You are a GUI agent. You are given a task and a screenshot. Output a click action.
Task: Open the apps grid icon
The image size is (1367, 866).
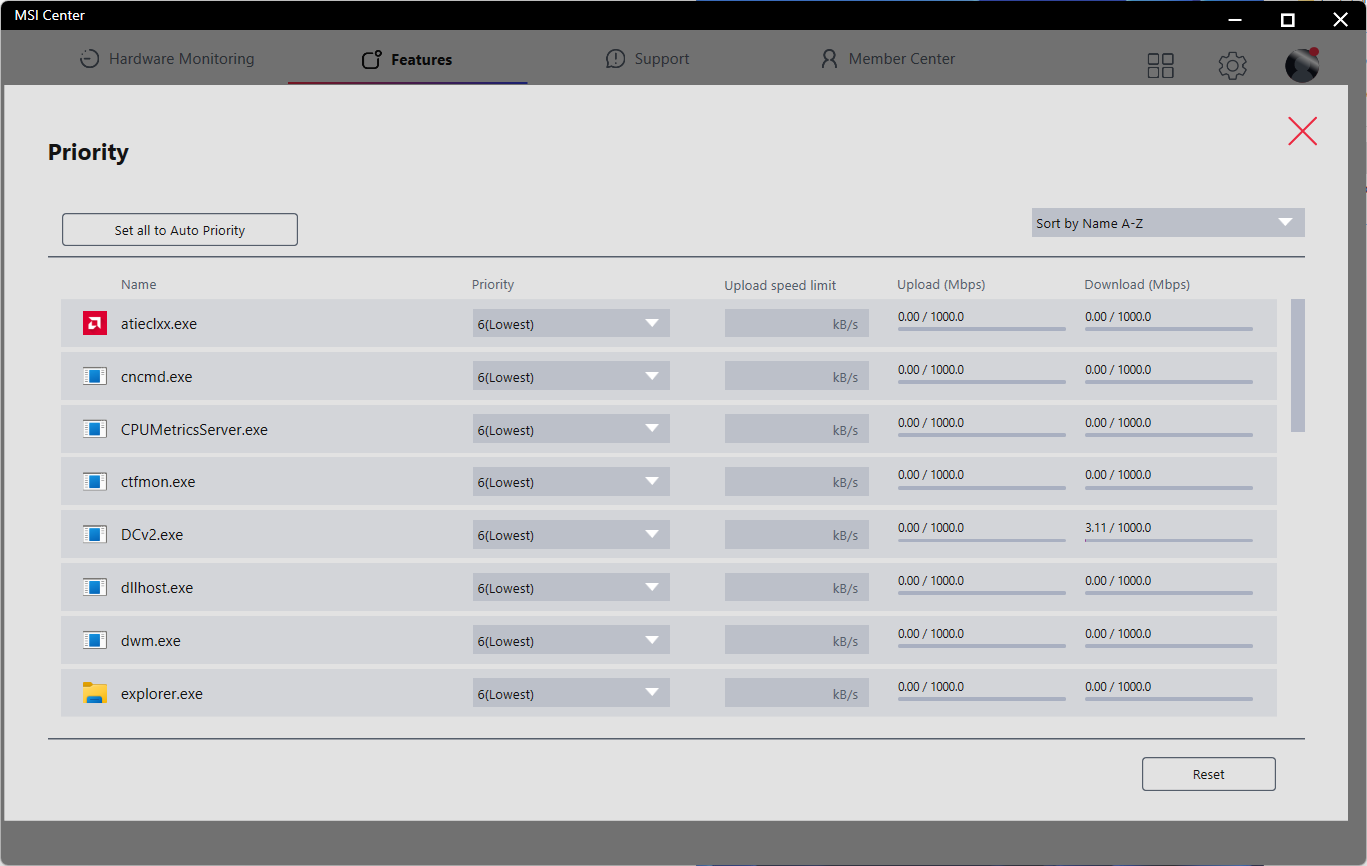coord(1160,66)
